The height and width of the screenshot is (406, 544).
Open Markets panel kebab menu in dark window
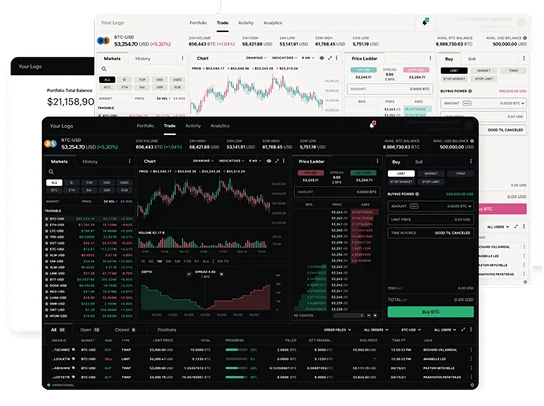coord(129,161)
